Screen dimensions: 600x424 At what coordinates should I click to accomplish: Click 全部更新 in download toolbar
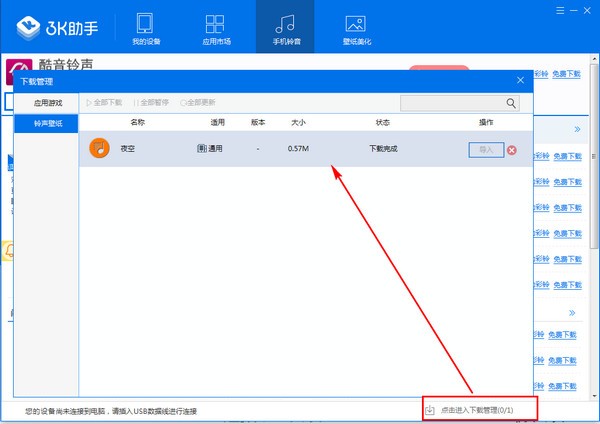(x=198, y=103)
